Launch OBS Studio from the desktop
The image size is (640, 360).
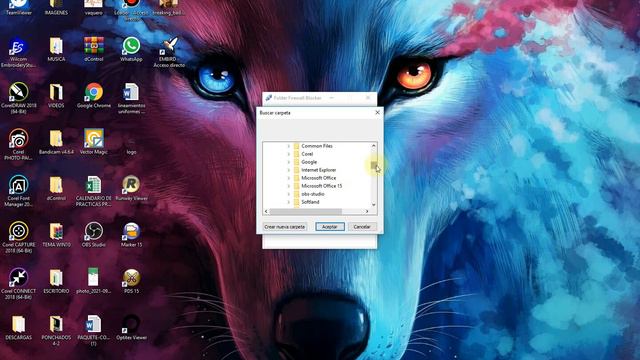[x=94, y=235]
